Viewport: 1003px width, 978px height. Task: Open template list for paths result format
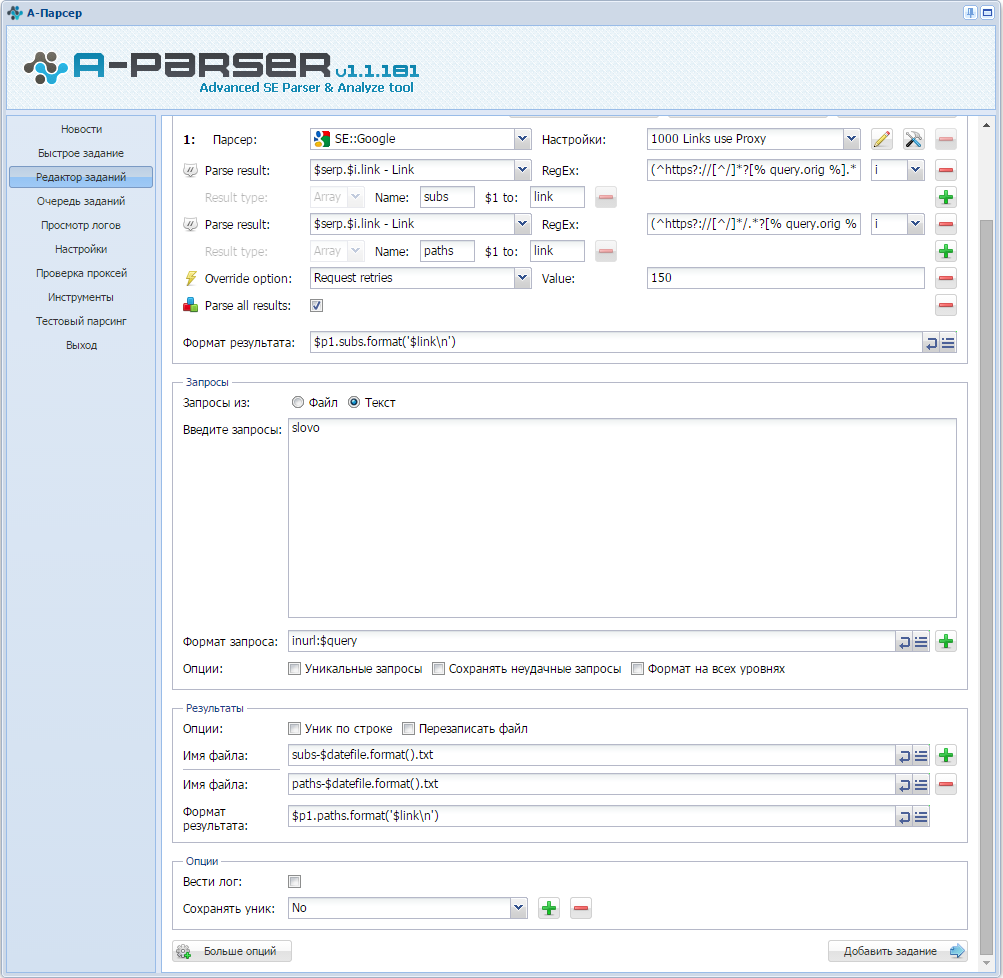tap(920, 817)
